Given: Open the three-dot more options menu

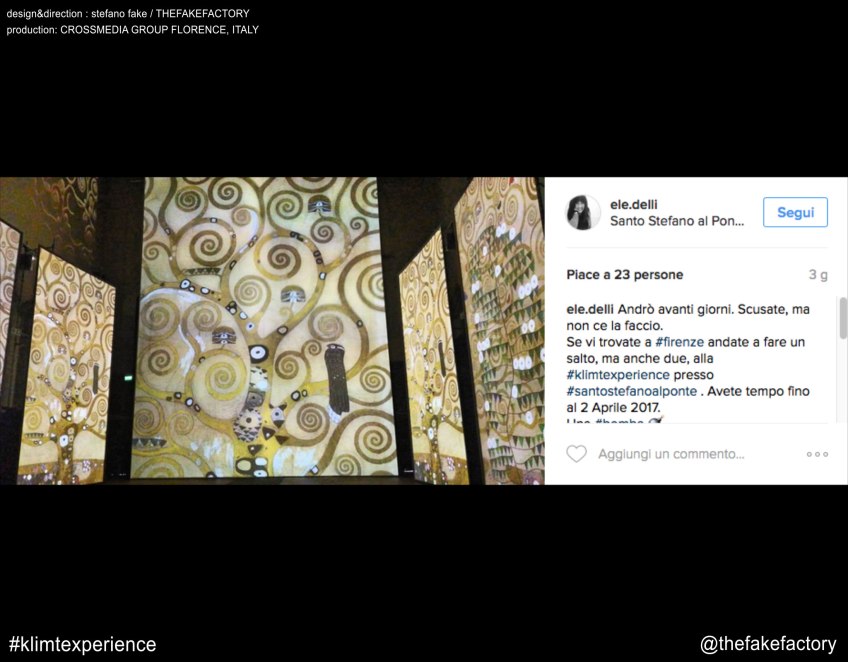Looking at the screenshot, I should tap(817, 454).
